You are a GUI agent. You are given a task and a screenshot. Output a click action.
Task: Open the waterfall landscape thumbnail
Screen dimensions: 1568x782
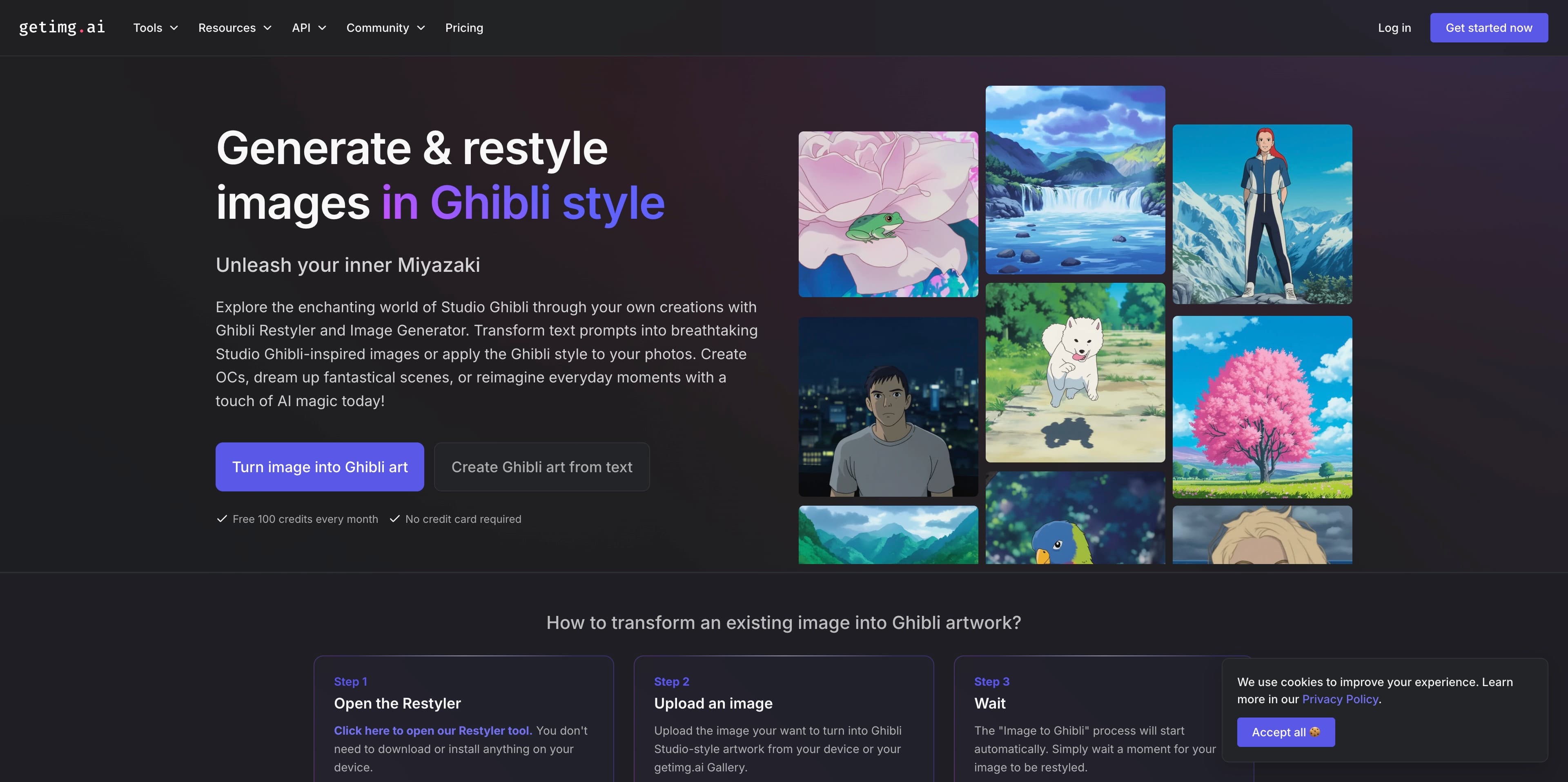[1075, 180]
